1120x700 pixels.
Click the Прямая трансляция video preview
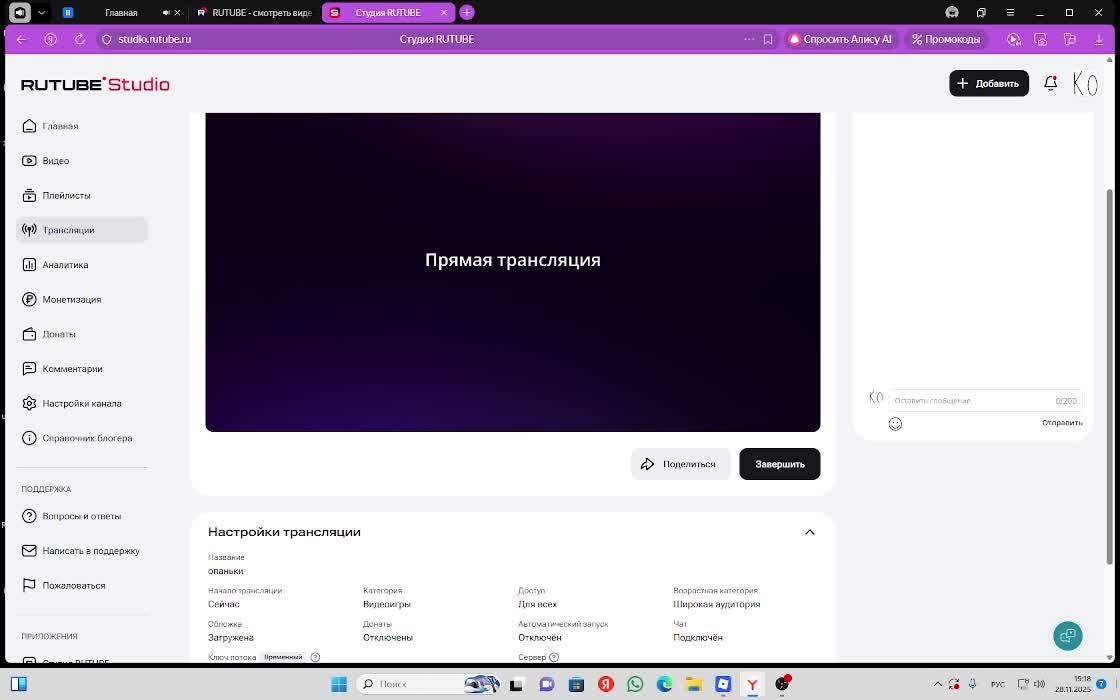512,272
